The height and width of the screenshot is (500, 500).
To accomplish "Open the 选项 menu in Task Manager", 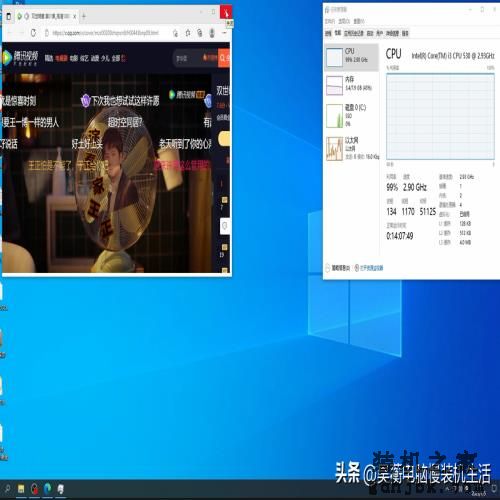I will (344, 21).
